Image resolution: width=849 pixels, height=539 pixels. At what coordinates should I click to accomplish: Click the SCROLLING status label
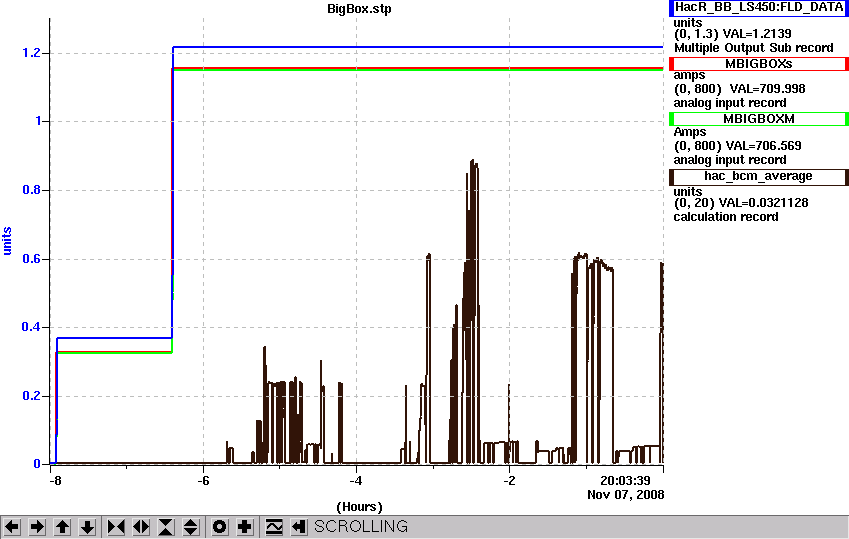[x=361, y=527]
